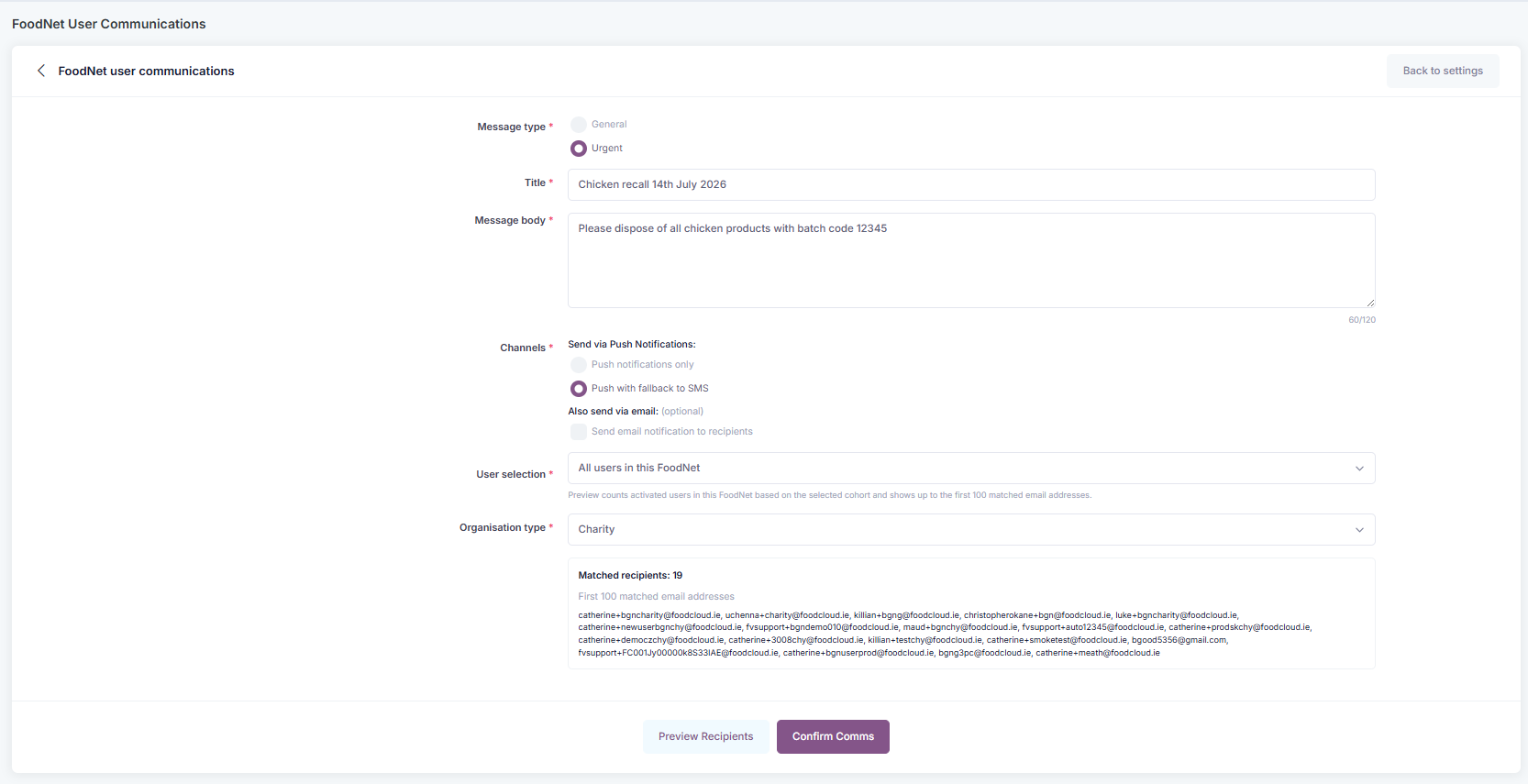Click the Preview Recipients button

(x=705, y=736)
